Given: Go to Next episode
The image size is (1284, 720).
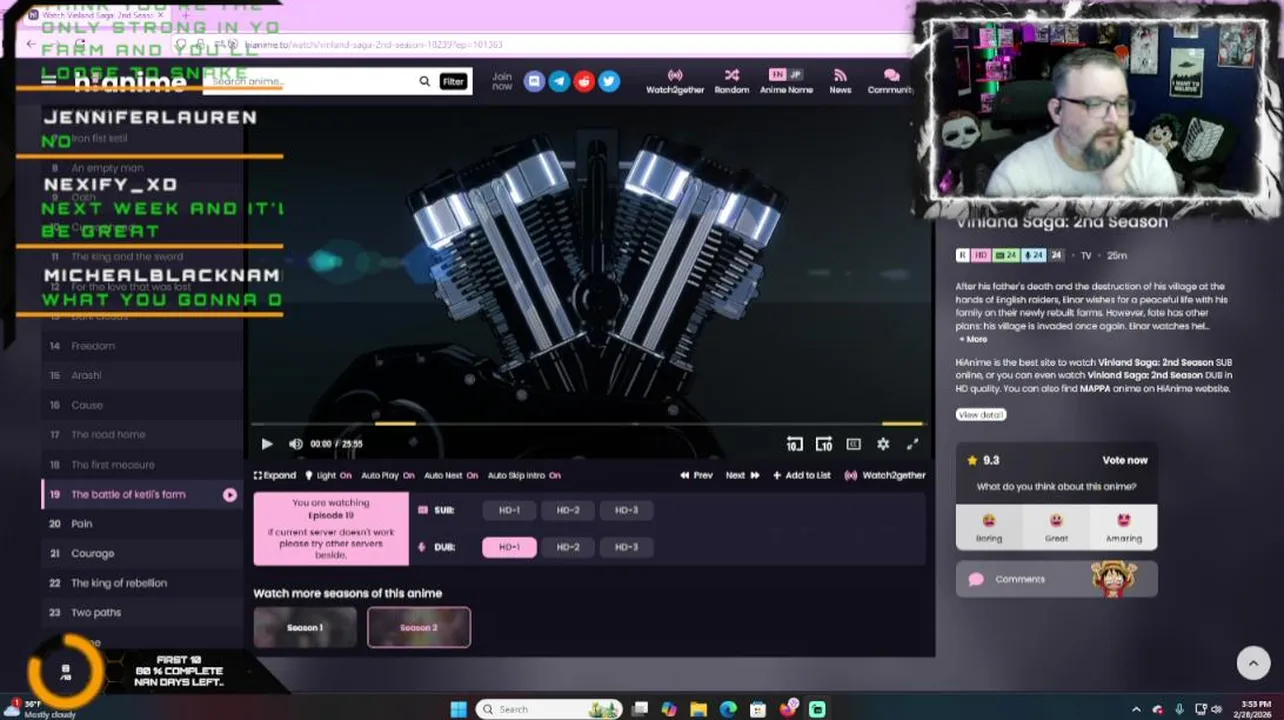Looking at the screenshot, I should (742, 475).
